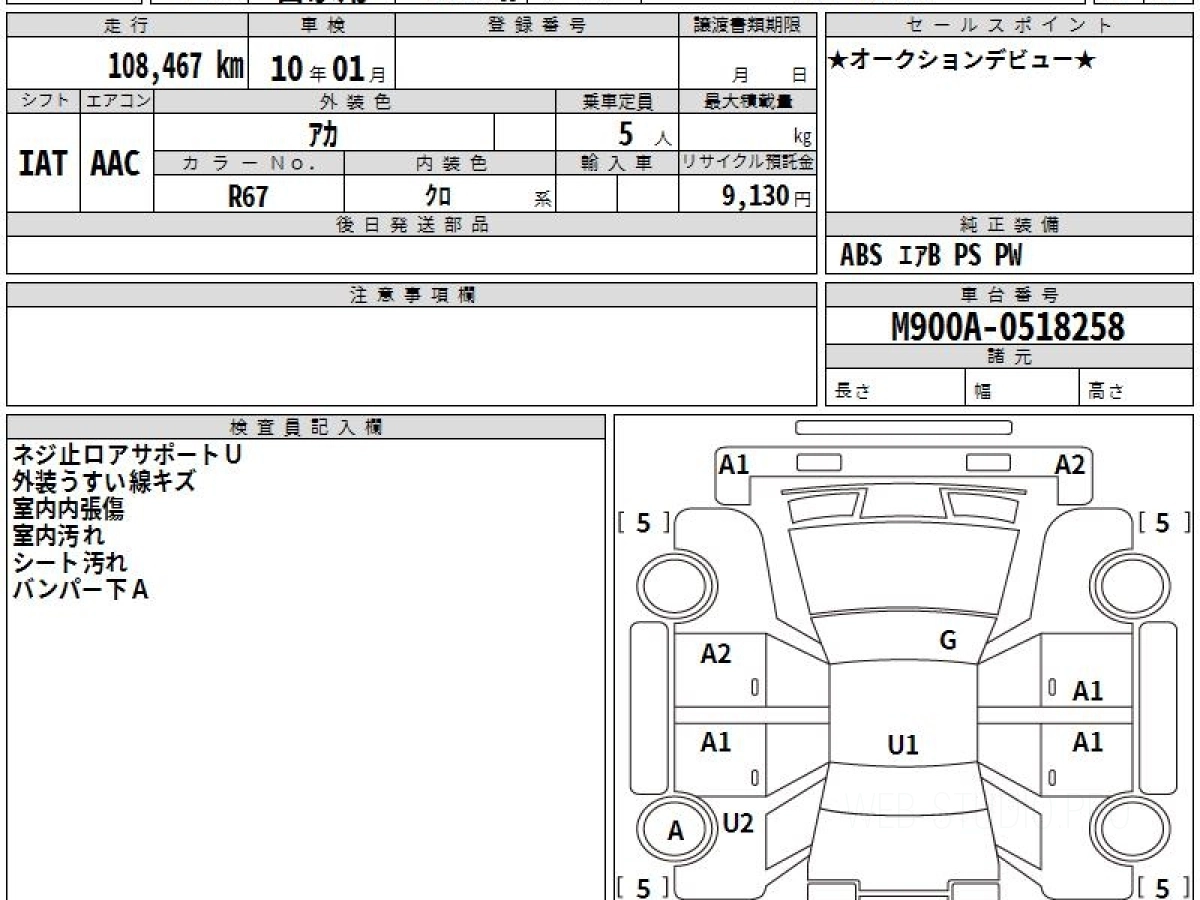Select the color code R67

[248, 196]
